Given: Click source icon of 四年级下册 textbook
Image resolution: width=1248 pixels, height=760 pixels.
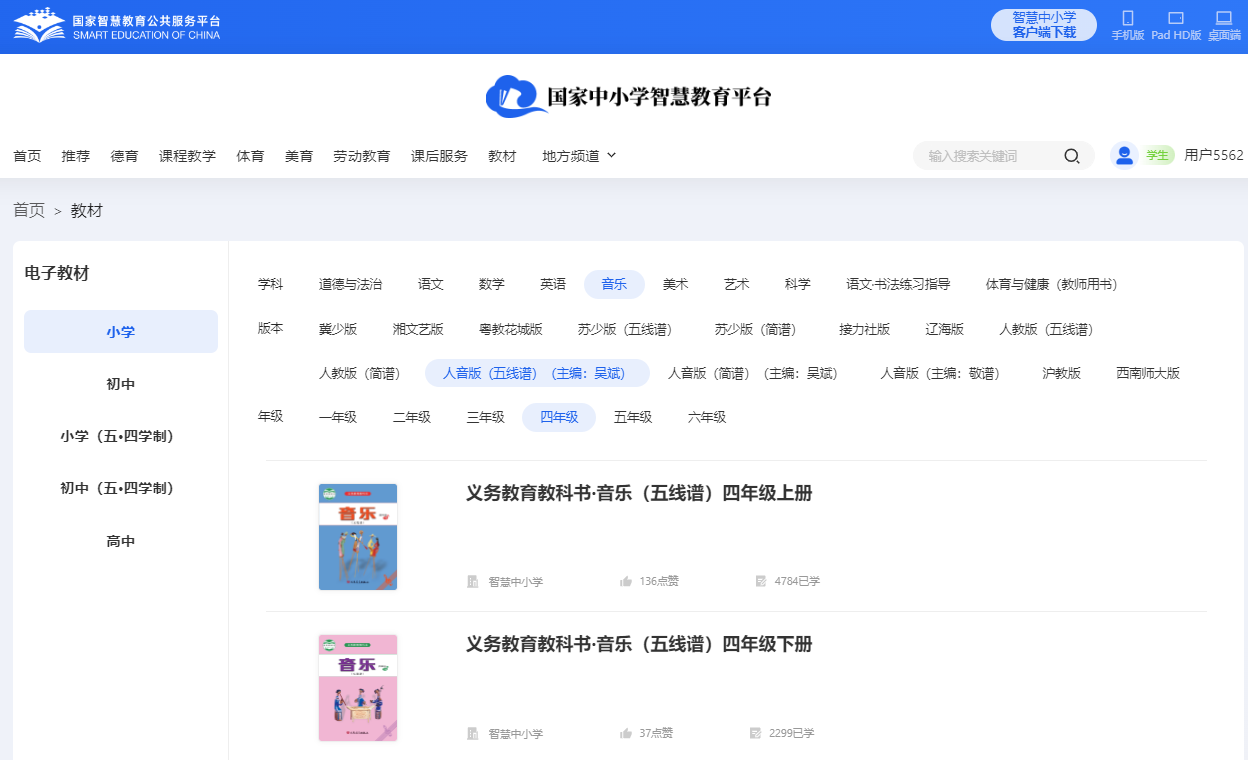Looking at the screenshot, I should (473, 733).
